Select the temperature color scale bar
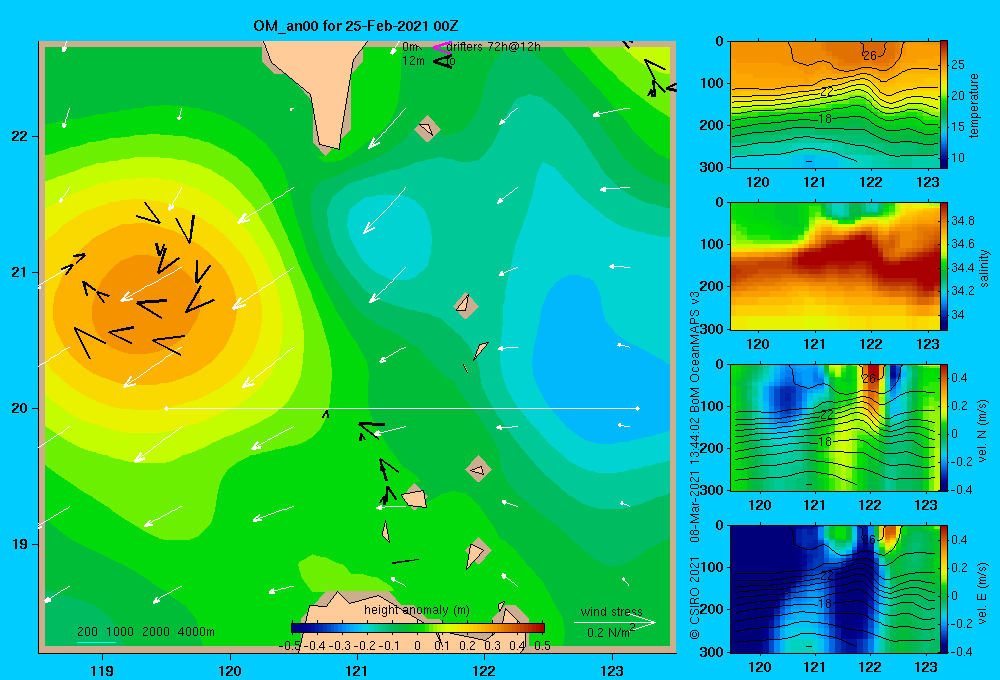The height and width of the screenshot is (680, 1000). coord(944,105)
